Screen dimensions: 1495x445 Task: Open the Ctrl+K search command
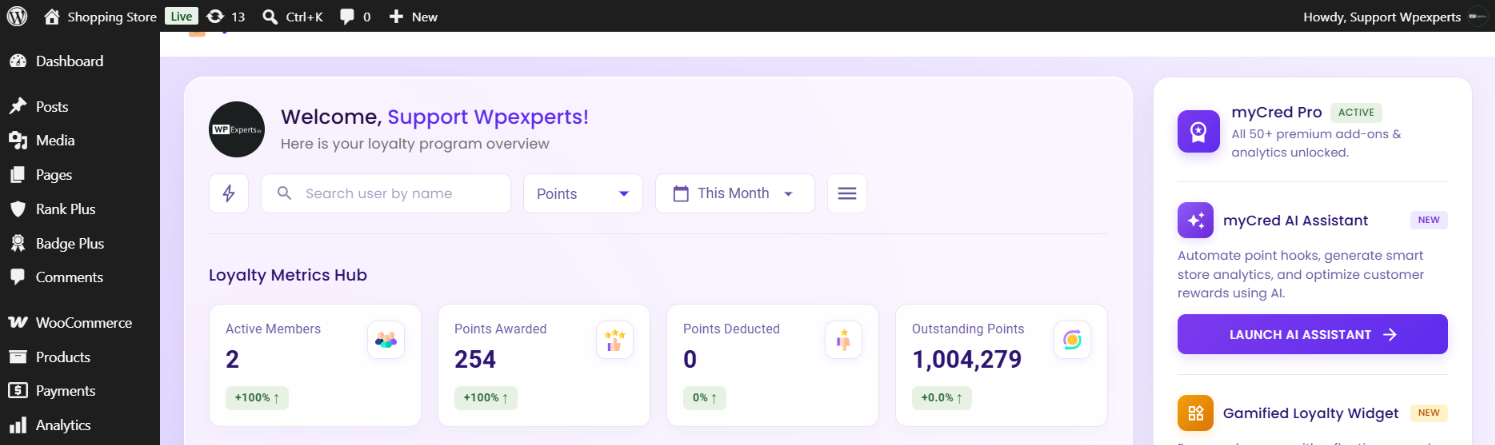(291, 16)
